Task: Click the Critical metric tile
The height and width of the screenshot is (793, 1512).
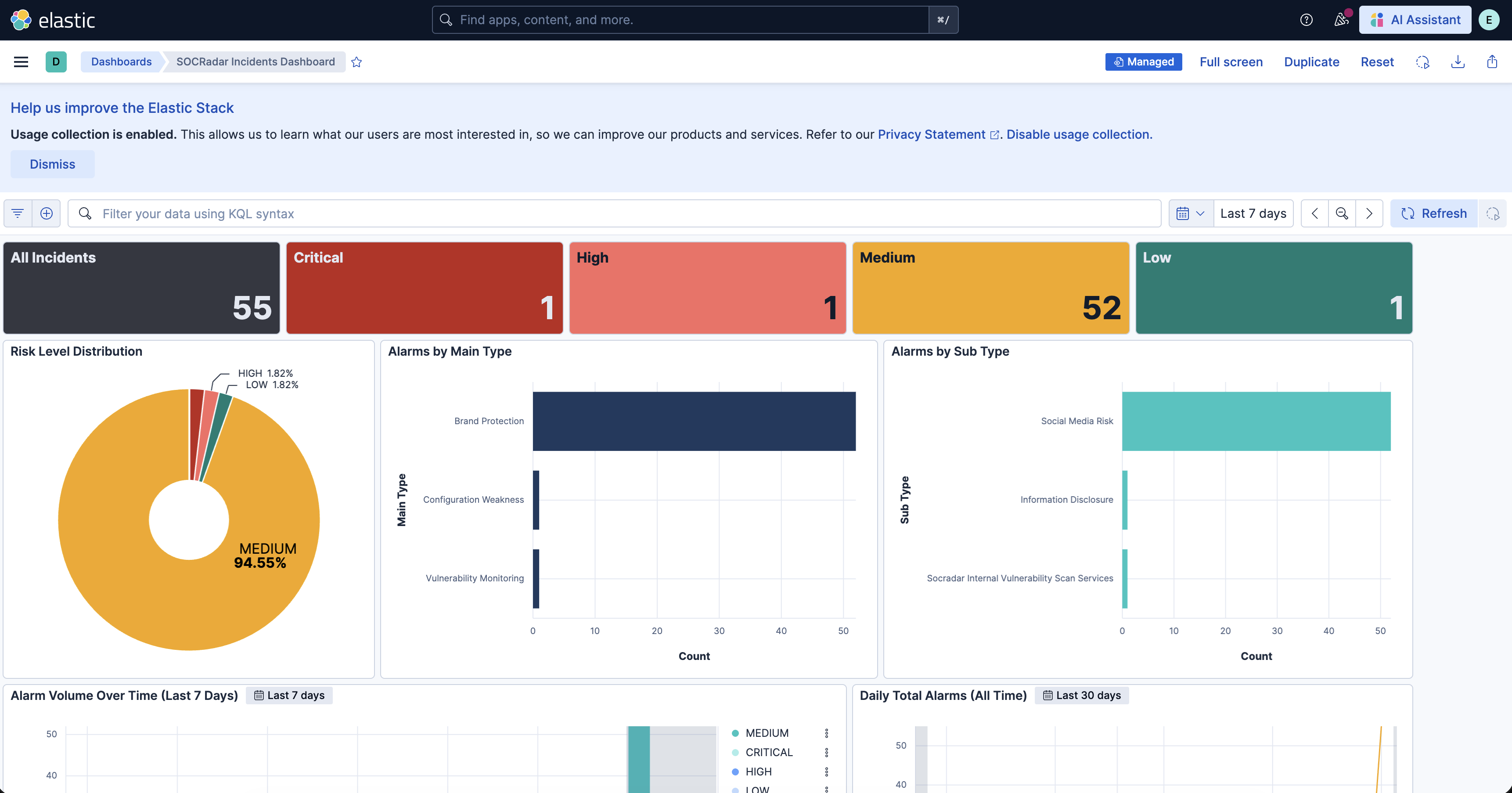Action: (425, 288)
